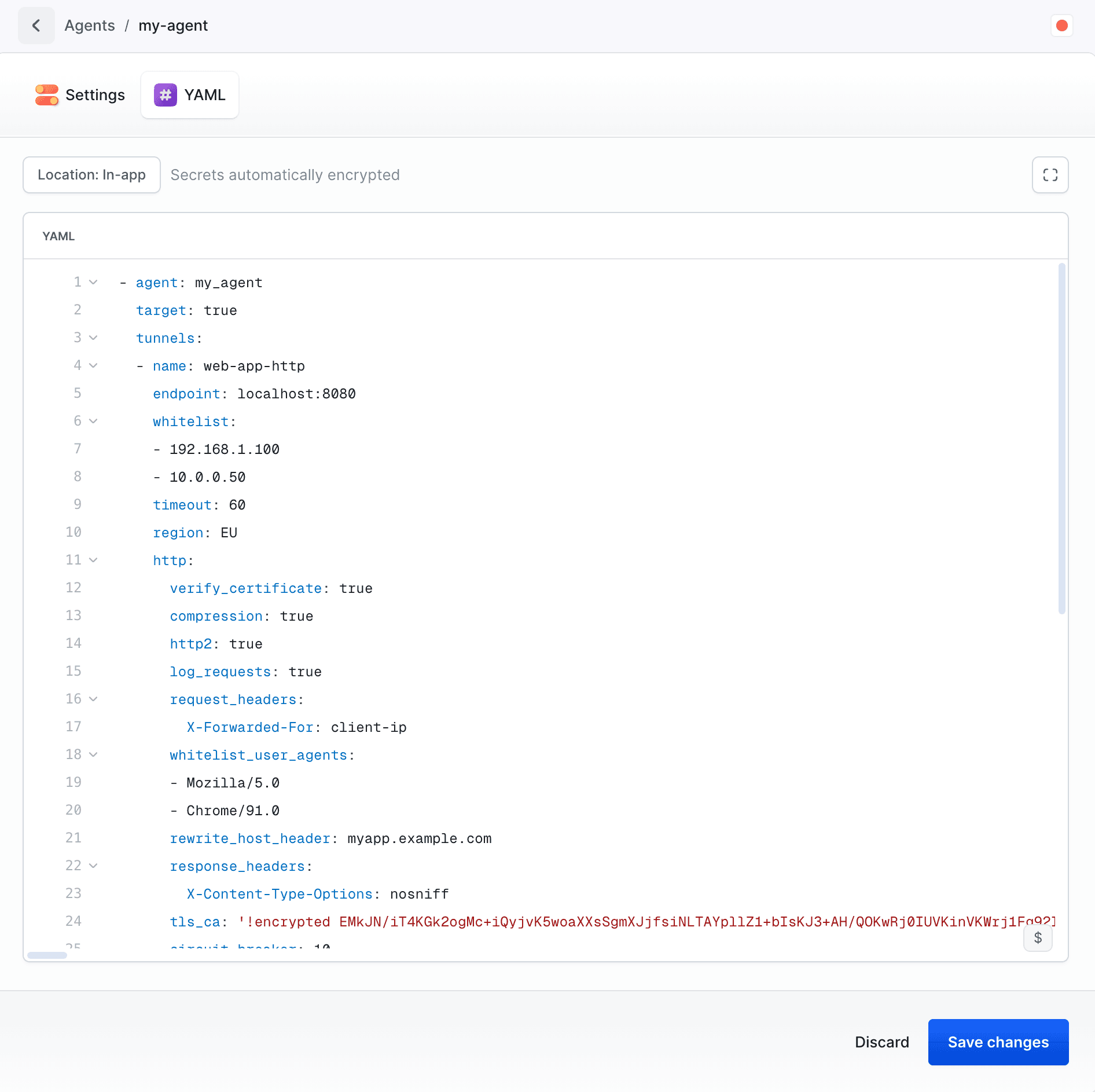1095x1092 pixels.
Task: Return to the Agents list via back arrow
Action: coord(36,25)
